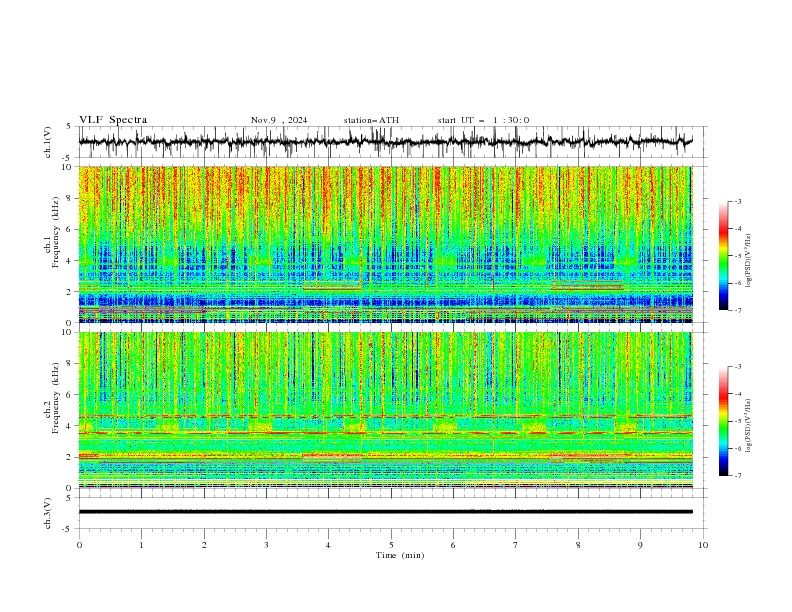Click the '-7' label on upper color bar

pos(737,310)
